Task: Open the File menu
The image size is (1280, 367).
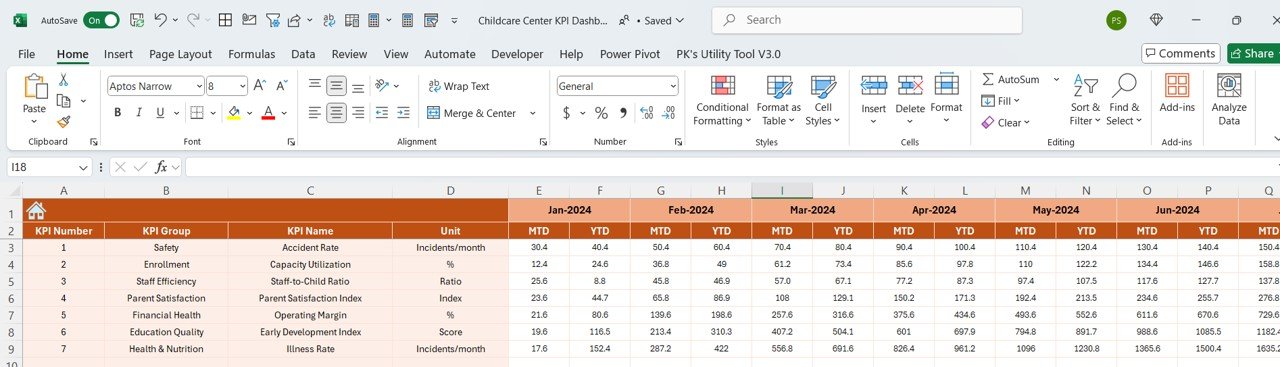Action: (x=26, y=54)
